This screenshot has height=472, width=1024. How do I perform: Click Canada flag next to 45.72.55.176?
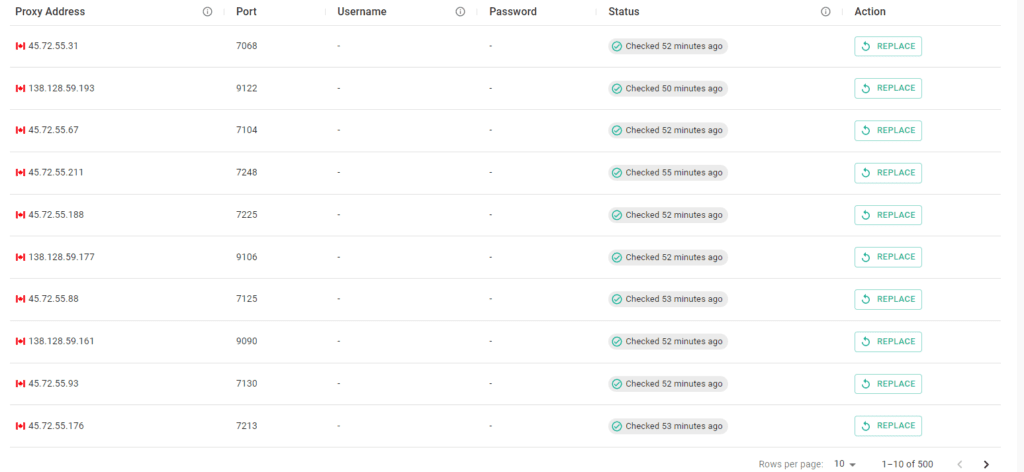pos(20,426)
